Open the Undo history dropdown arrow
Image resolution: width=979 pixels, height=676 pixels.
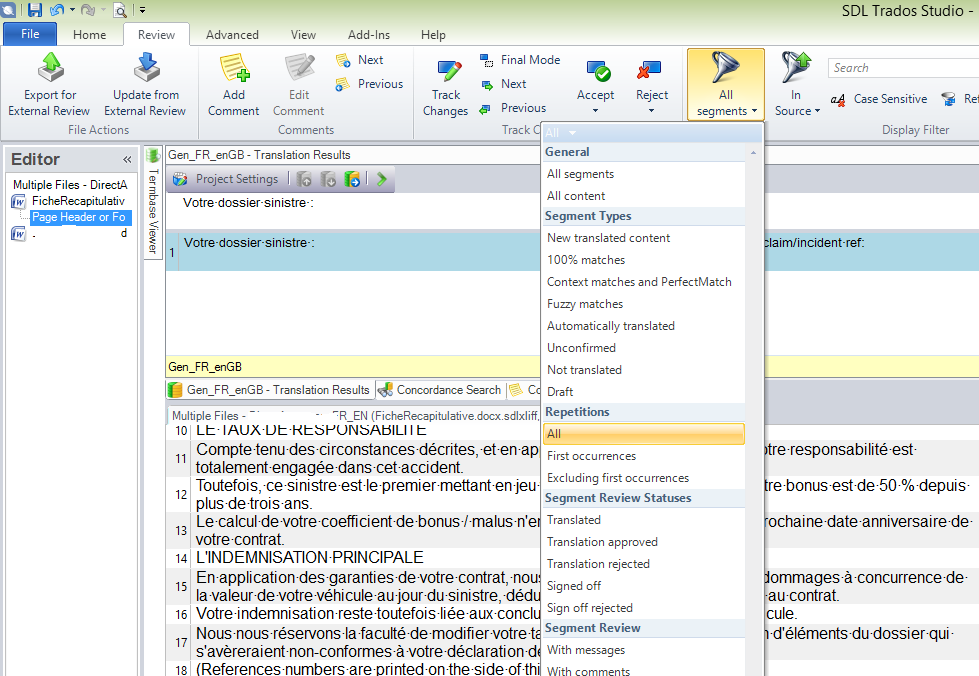(72, 10)
